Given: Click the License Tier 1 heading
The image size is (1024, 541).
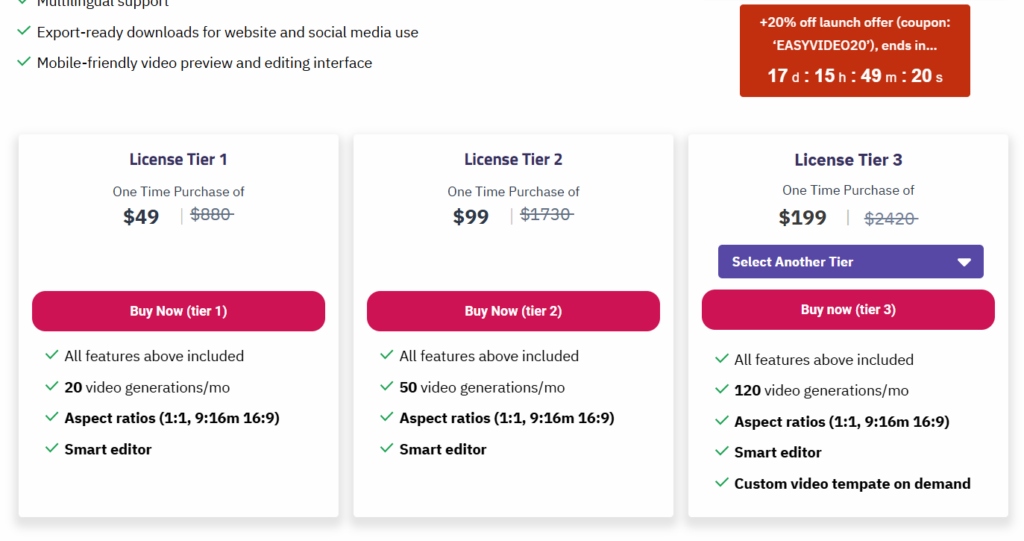Looking at the screenshot, I should pyautogui.click(x=178, y=159).
